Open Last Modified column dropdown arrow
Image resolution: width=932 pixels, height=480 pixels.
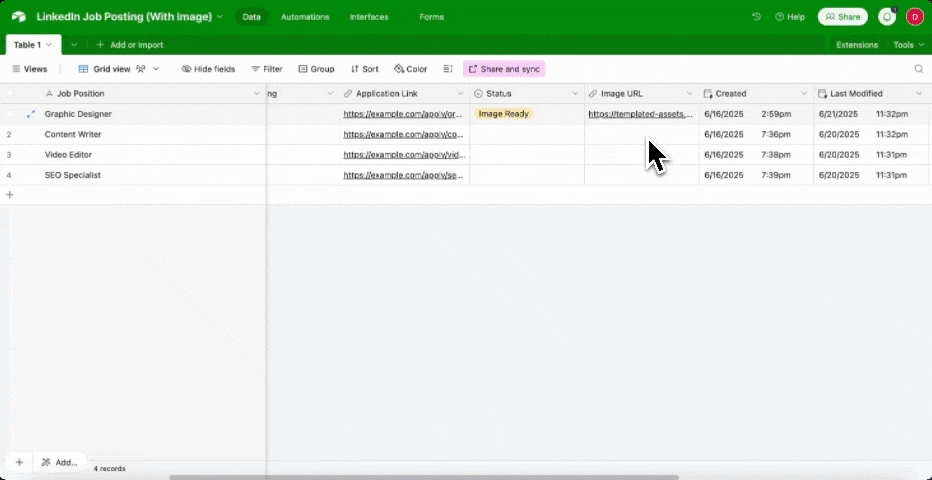click(919, 94)
